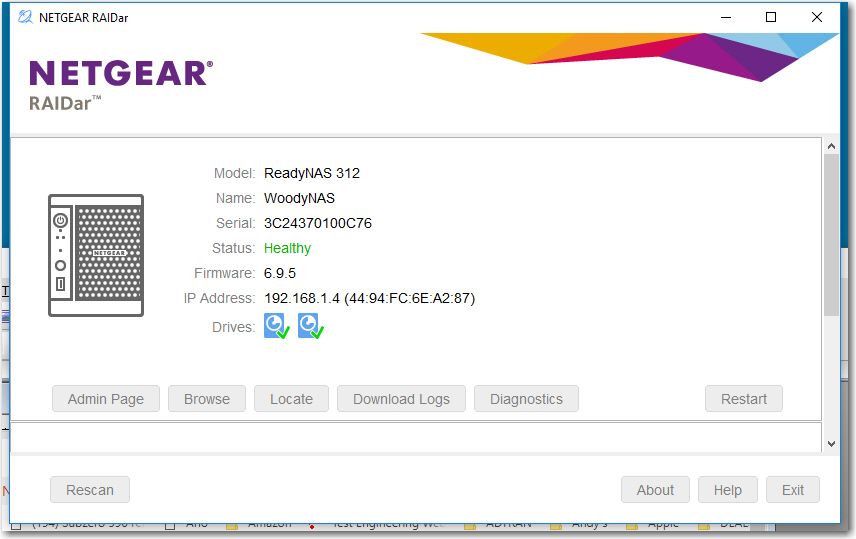This screenshot has width=856, height=539.
Task: Minimize the RAIDar window
Action: point(726,17)
